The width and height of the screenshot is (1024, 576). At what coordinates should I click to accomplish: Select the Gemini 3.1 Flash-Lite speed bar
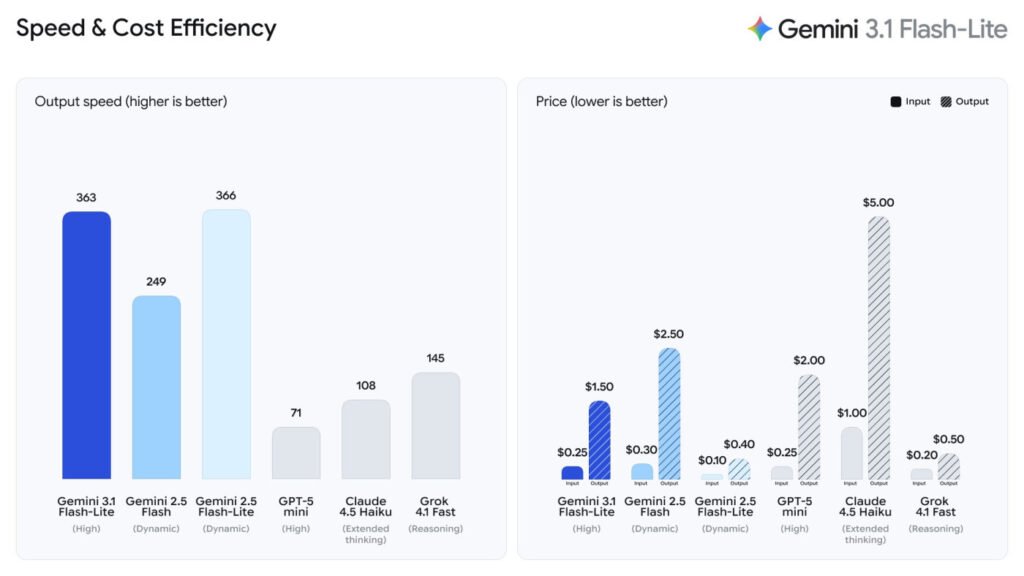(86, 345)
